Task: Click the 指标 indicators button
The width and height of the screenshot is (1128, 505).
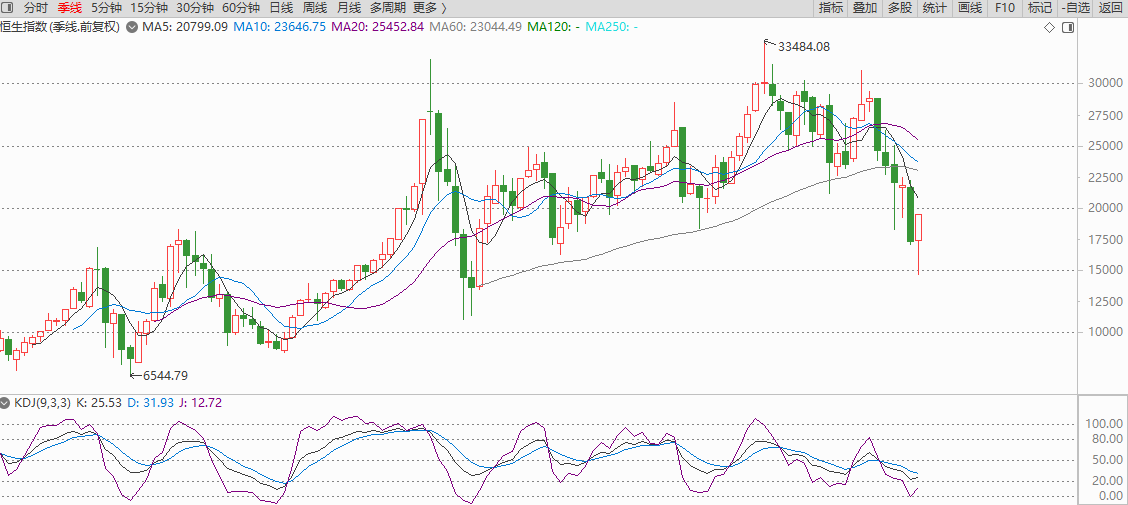Action: 831,8
